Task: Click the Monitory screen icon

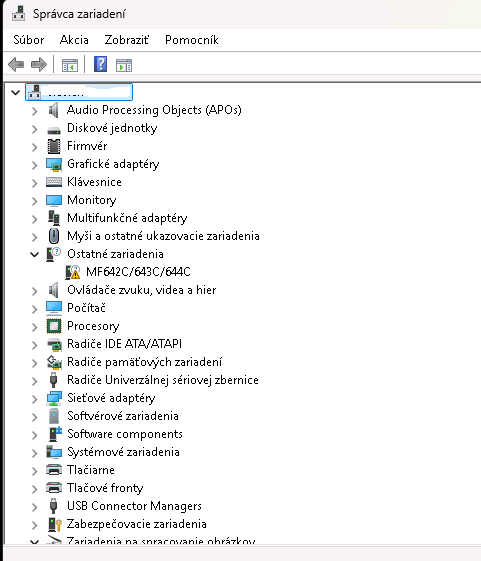Action: pyautogui.click(x=54, y=200)
